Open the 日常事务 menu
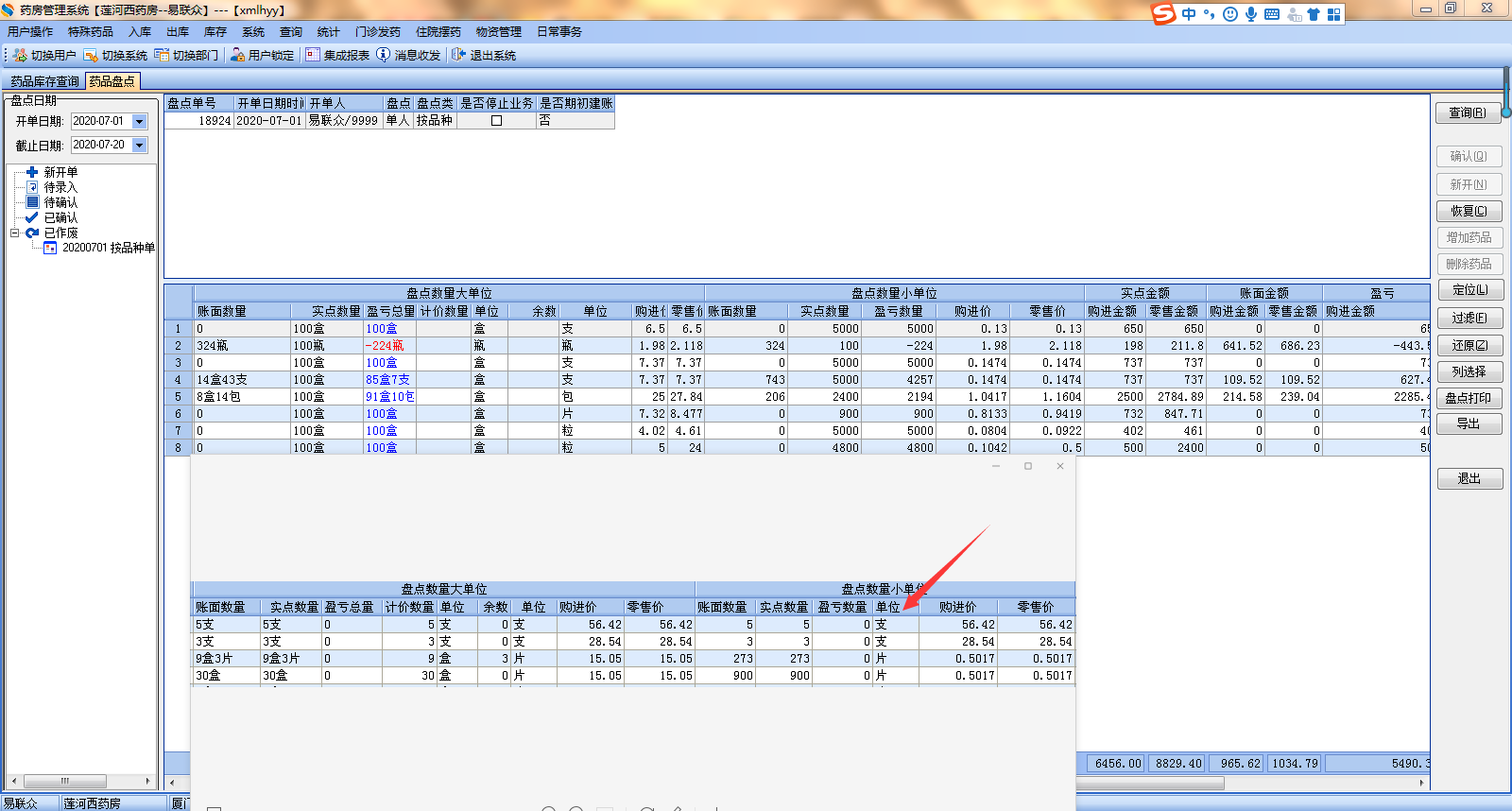1512x811 pixels. coord(559,32)
